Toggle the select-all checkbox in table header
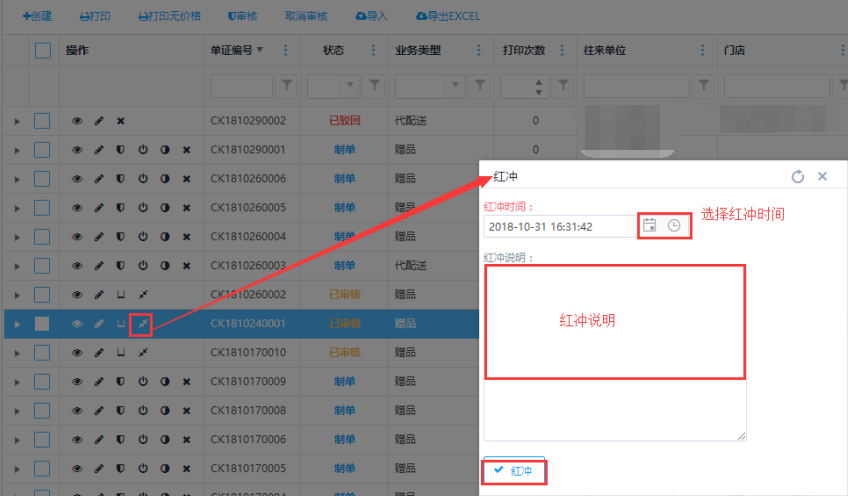Image resolution: width=848 pixels, height=496 pixels. click(42, 50)
